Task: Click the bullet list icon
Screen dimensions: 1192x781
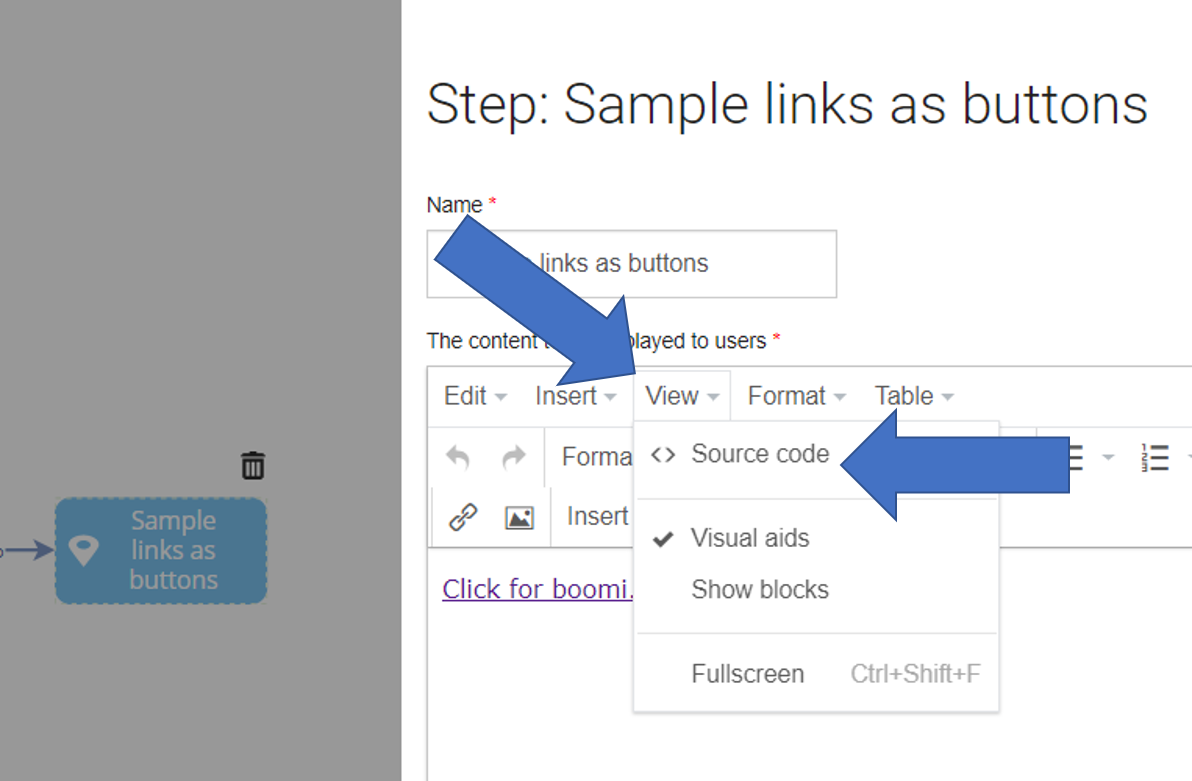Action: pos(1075,457)
